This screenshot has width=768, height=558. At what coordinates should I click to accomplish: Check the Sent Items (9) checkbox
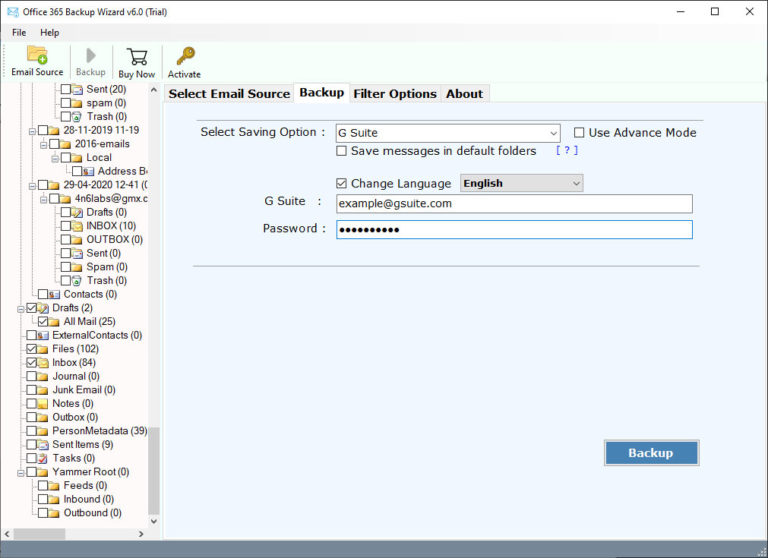pos(31,445)
